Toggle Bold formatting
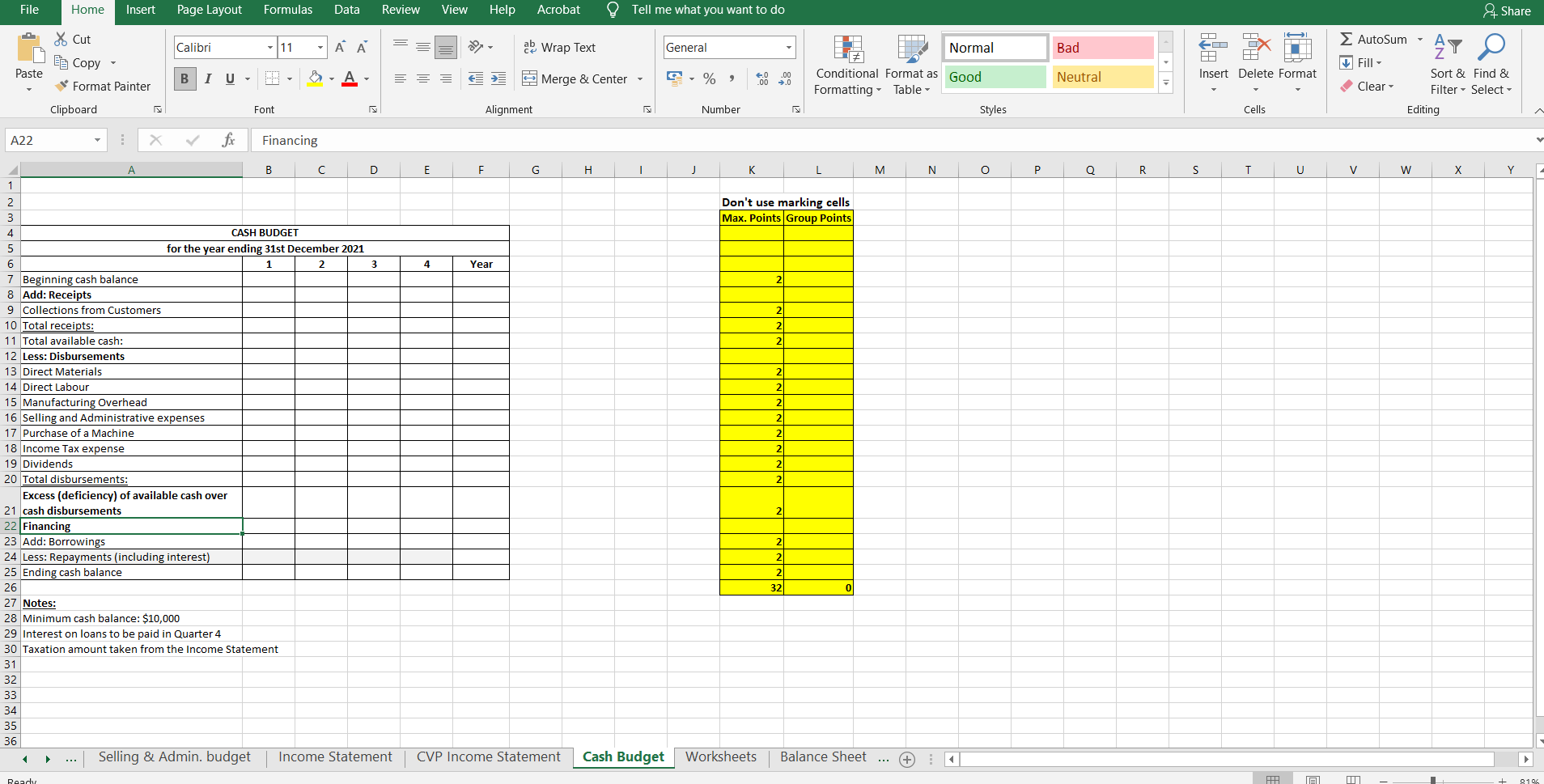 (185, 78)
